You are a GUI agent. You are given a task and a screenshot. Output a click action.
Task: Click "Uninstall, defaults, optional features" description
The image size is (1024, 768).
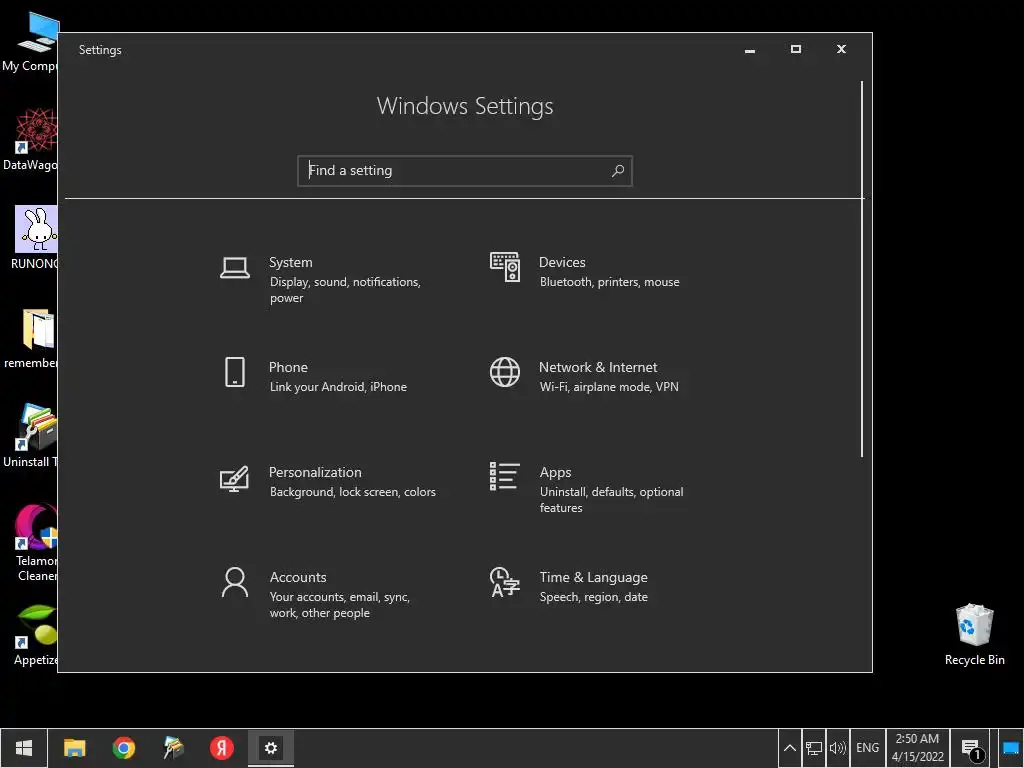point(611,500)
